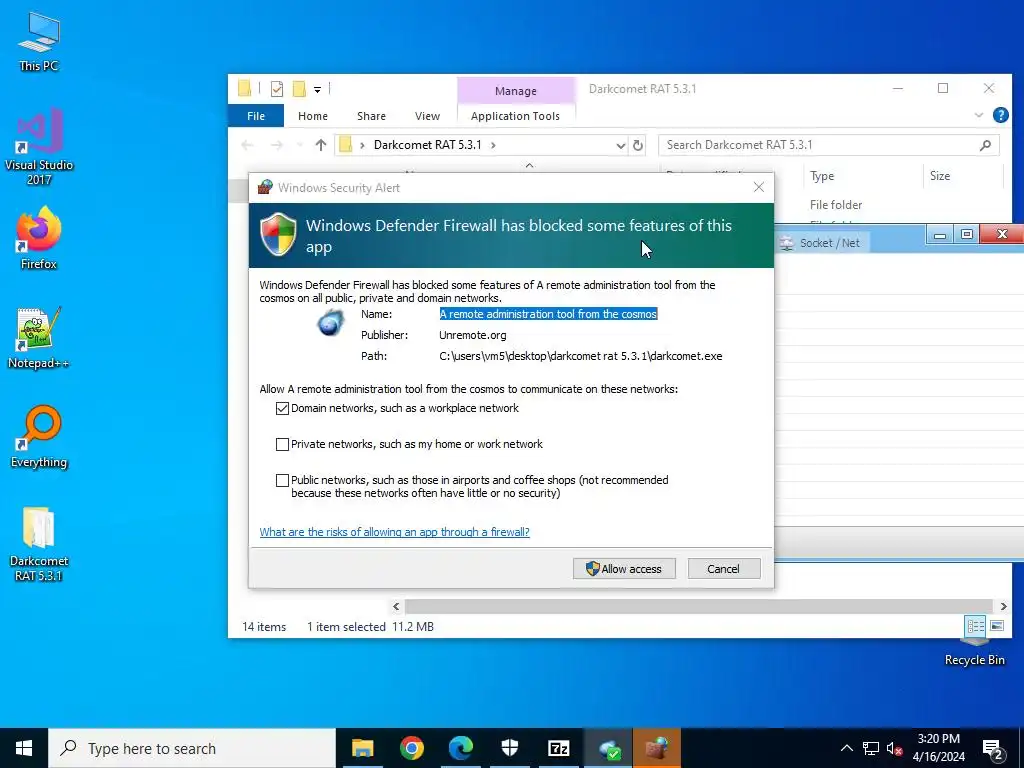Viewport: 1024px width, 768px height.
Task: Click the highlighted app Name field
Action: pos(548,314)
